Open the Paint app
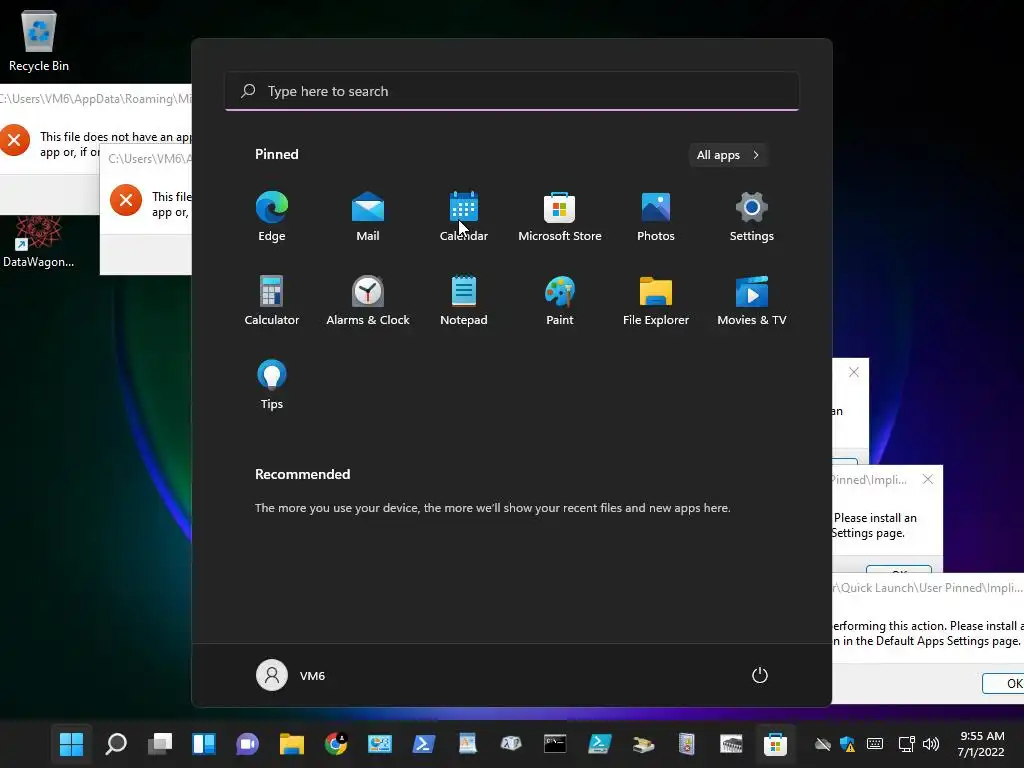The height and width of the screenshot is (768, 1024). 560,301
